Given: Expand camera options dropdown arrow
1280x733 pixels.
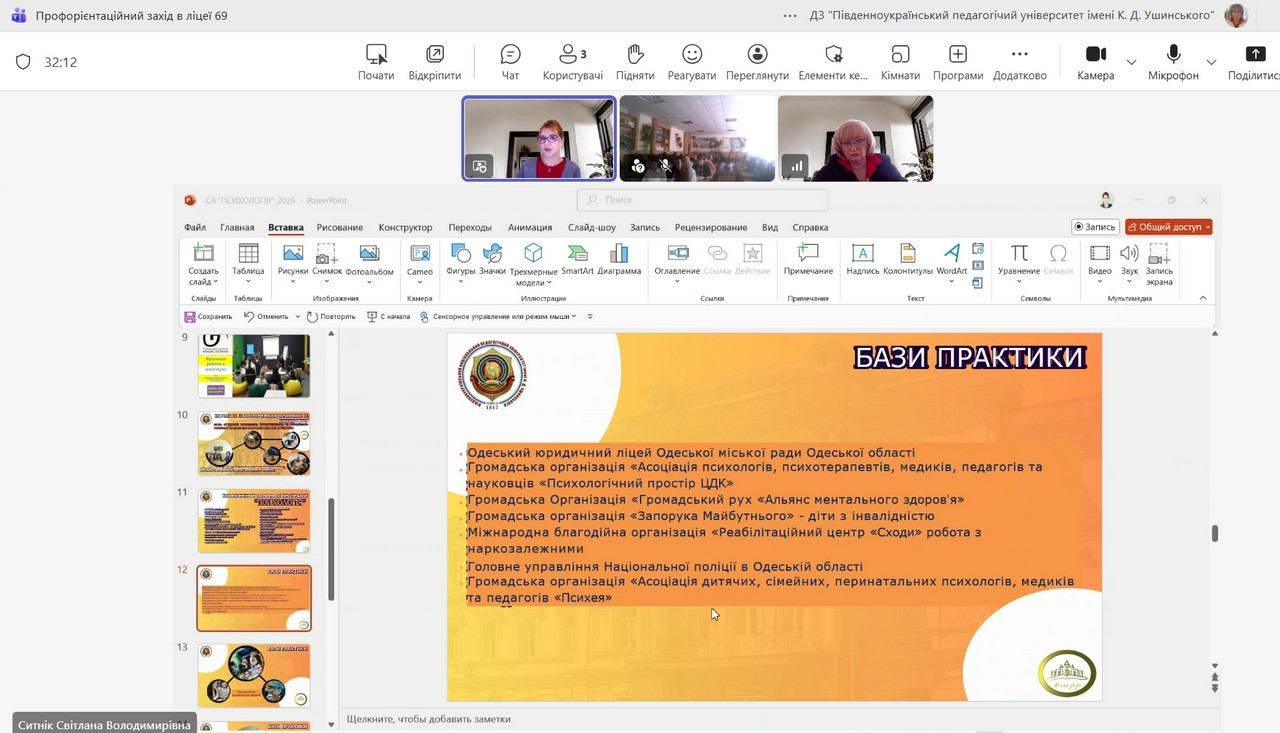Looking at the screenshot, I should 1131,62.
